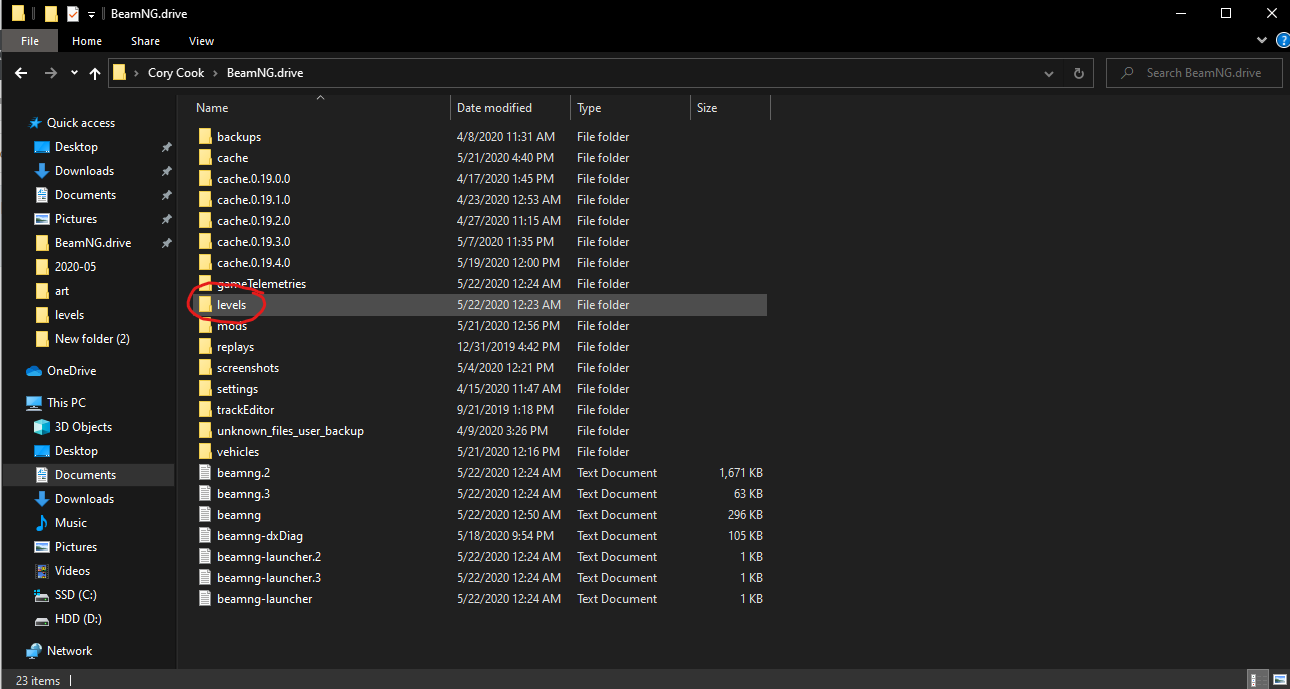The image size is (1290, 689).
Task: Switch to the View ribbon tab
Action: [201, 41]
